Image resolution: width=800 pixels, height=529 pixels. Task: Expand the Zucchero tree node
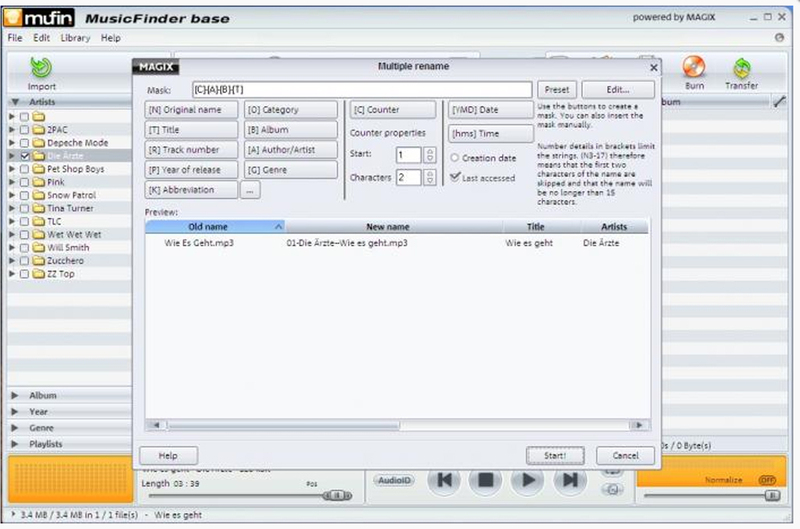pos(12,261)
